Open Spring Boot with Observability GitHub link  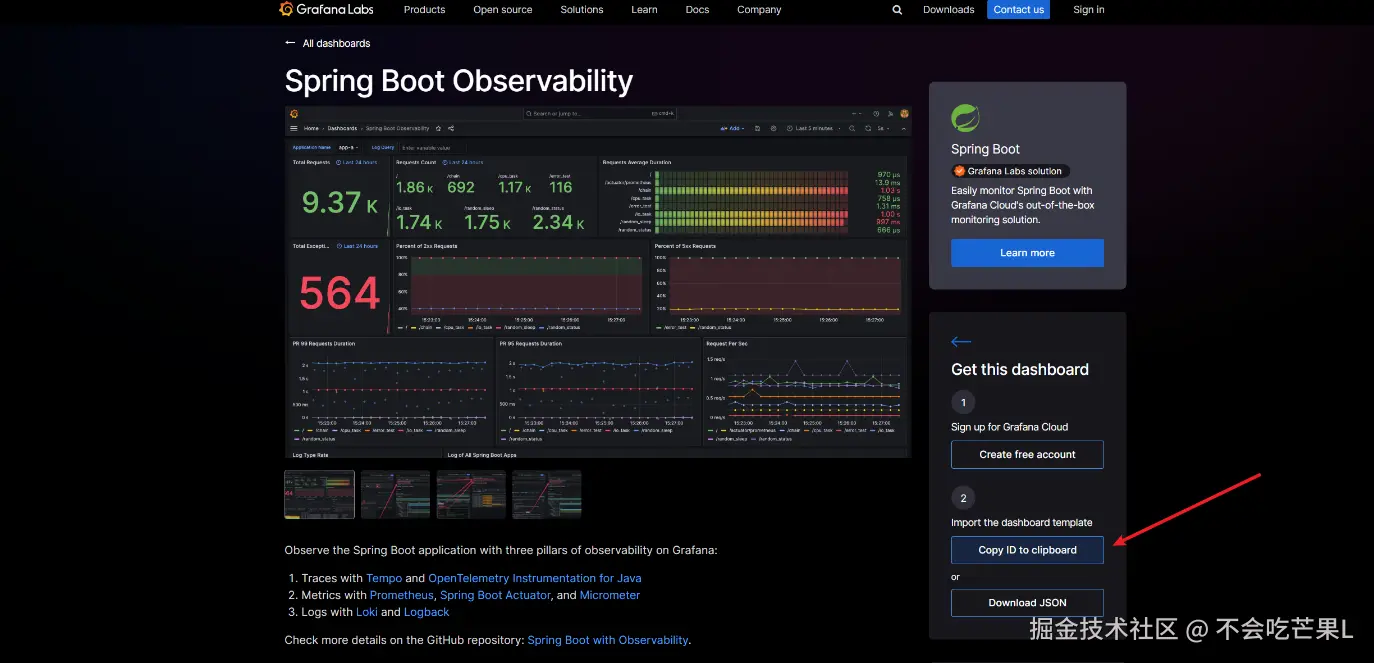608,640
